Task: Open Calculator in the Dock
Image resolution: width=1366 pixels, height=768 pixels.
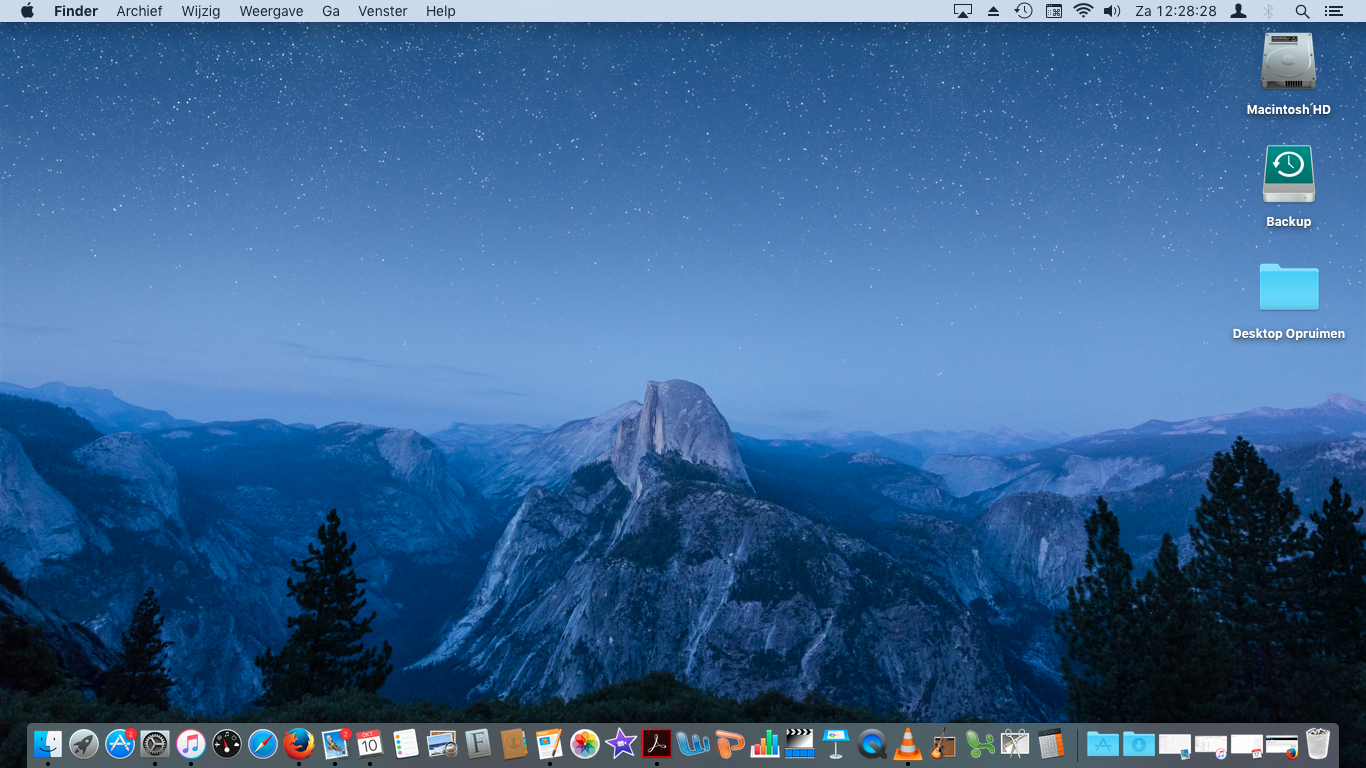Action: tap(1051, 743)
